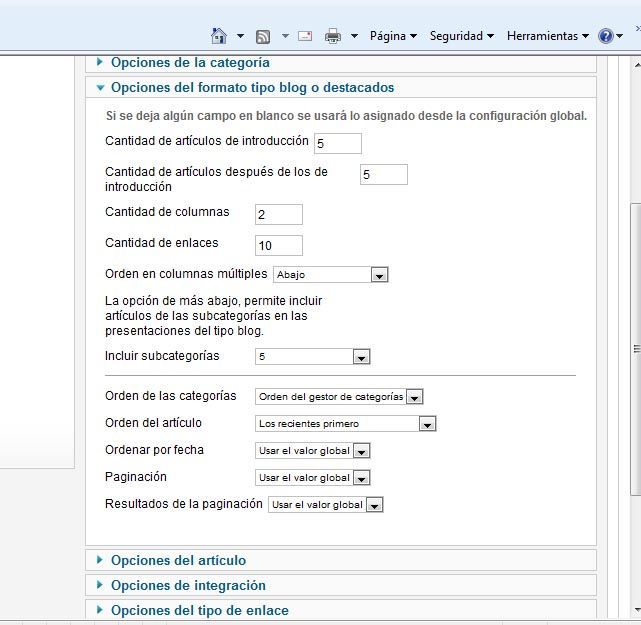Open Orden en columnas múltiples dropdown
Viewport: 641px width, 625px height.
(331, 275)
